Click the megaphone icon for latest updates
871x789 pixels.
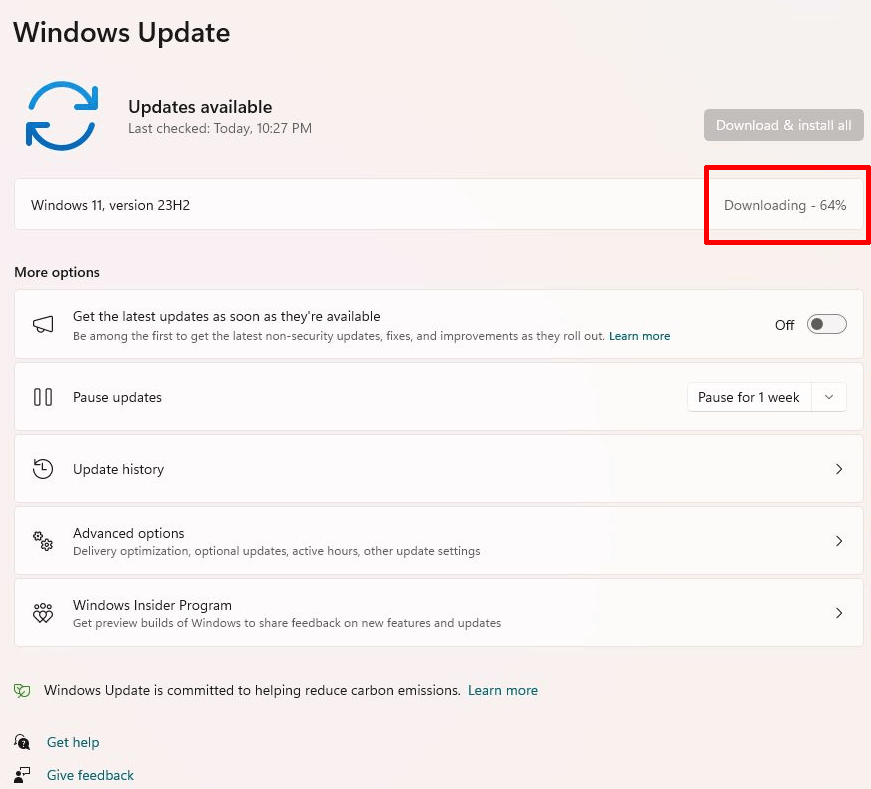(x=43, y=324)
